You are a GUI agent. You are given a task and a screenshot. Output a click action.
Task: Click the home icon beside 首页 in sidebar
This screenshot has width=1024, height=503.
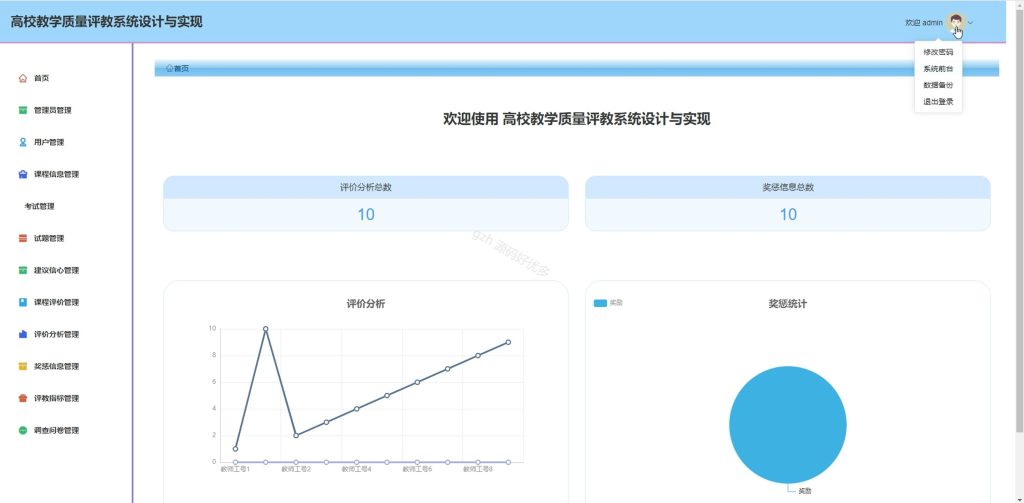23,78
